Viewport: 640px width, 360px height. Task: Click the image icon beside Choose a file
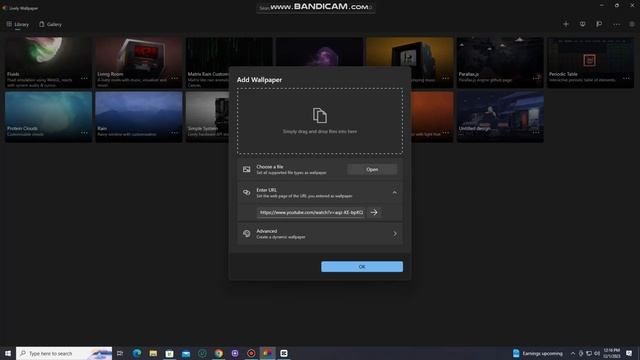(x=247, y=169)
